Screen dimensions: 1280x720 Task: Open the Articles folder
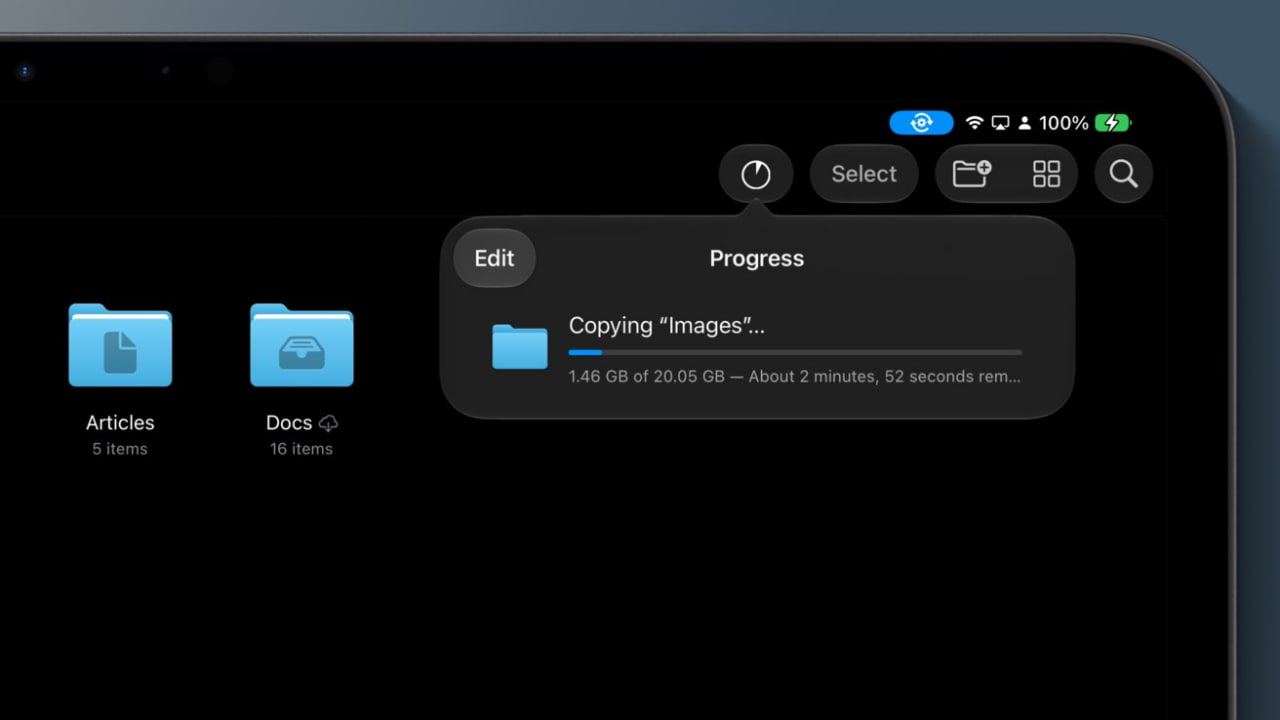click(x=120, y=345)
